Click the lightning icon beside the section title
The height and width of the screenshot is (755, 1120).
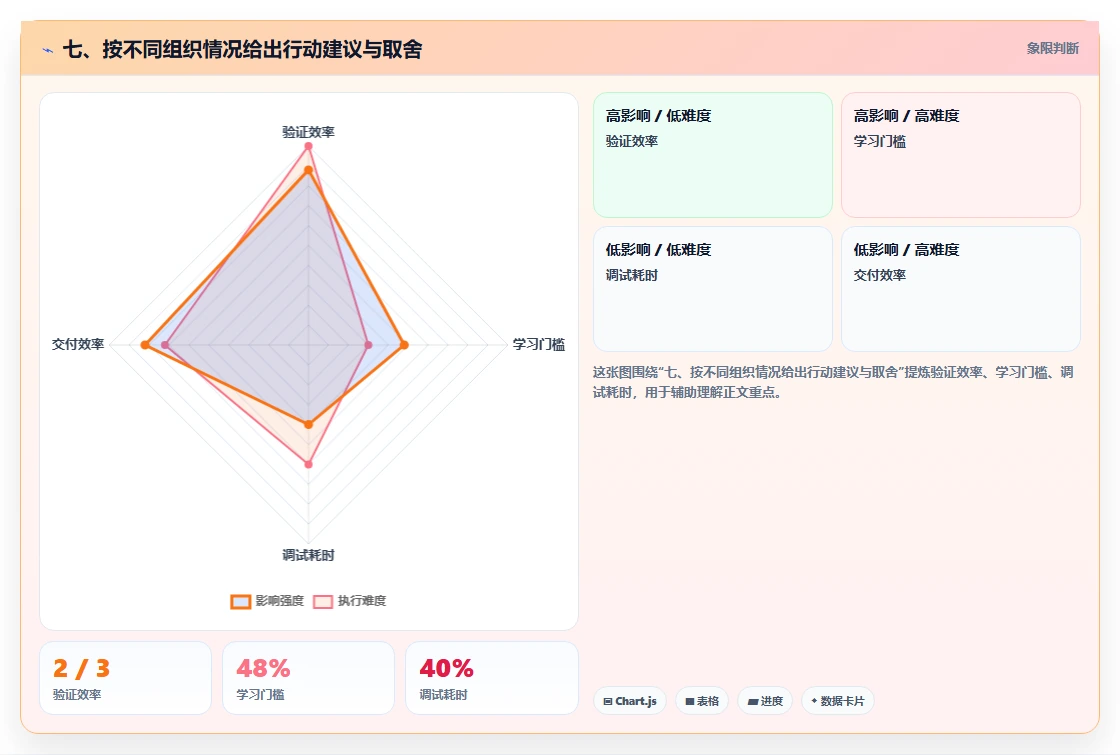(48, 50)
